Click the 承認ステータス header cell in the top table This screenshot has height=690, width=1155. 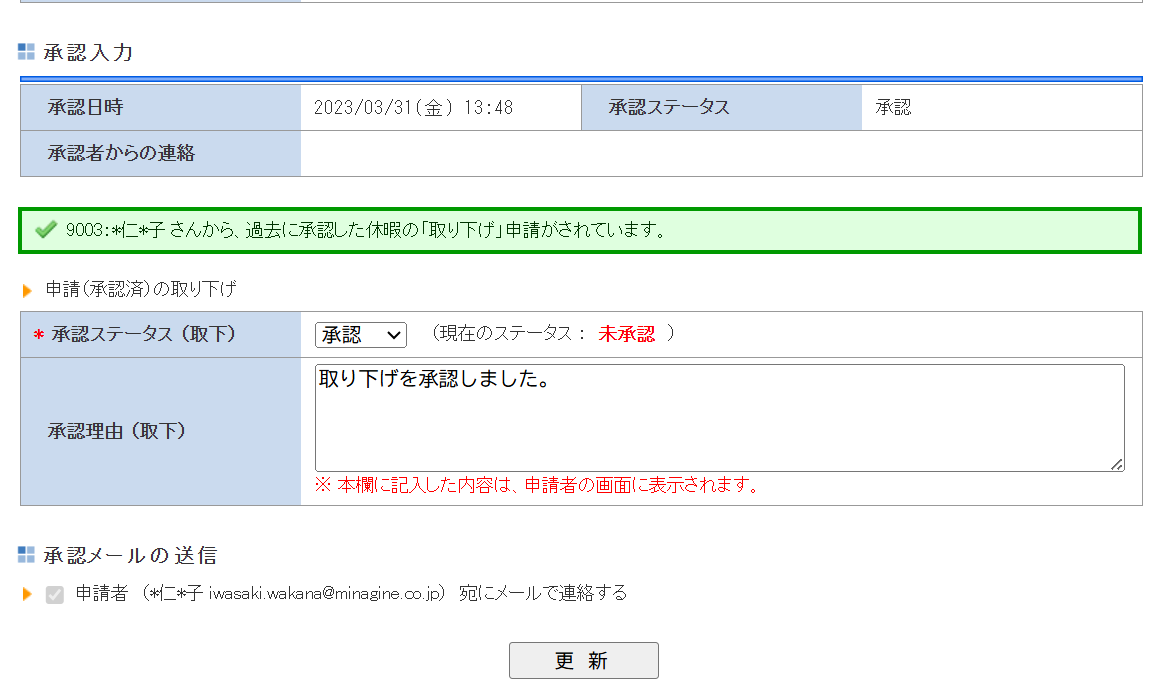tap(720, 108)
